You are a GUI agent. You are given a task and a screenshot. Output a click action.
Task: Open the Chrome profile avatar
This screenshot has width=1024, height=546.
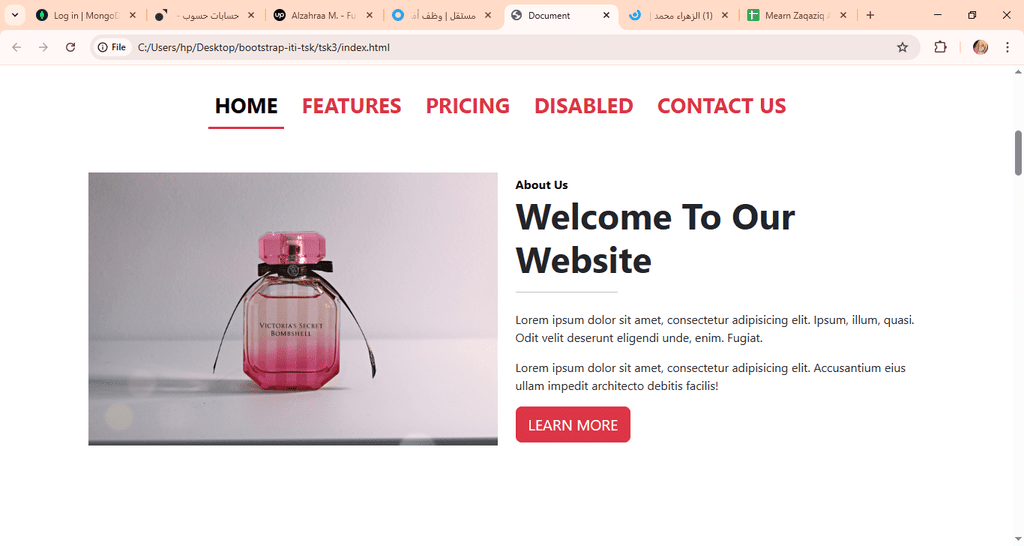(x=980, y=47)
